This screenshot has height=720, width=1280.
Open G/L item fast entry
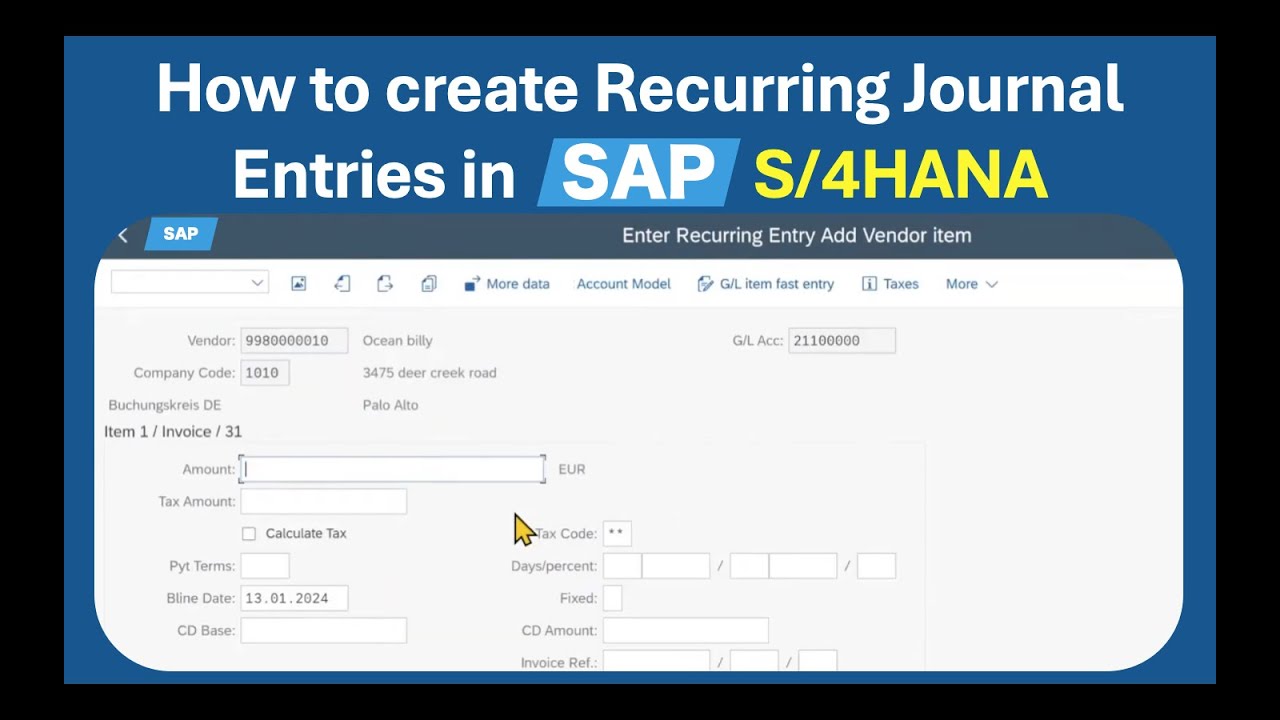click(765, 284)
